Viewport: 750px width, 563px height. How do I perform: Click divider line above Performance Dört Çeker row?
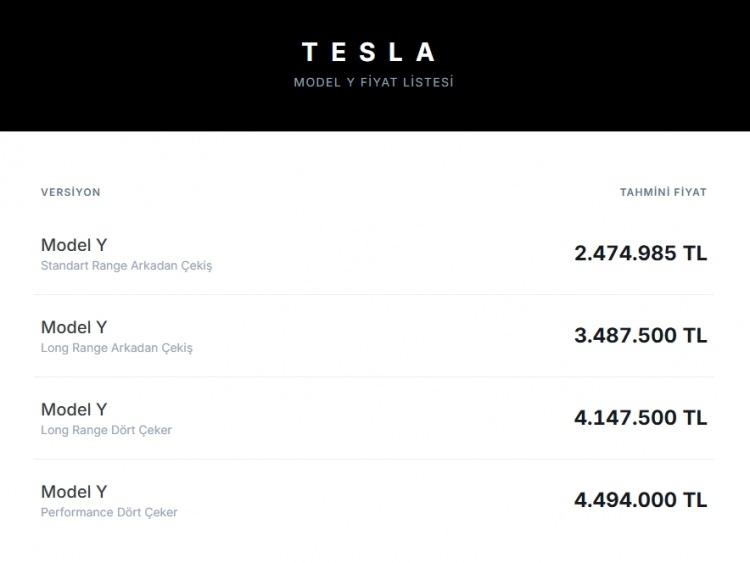pos(374,459)
